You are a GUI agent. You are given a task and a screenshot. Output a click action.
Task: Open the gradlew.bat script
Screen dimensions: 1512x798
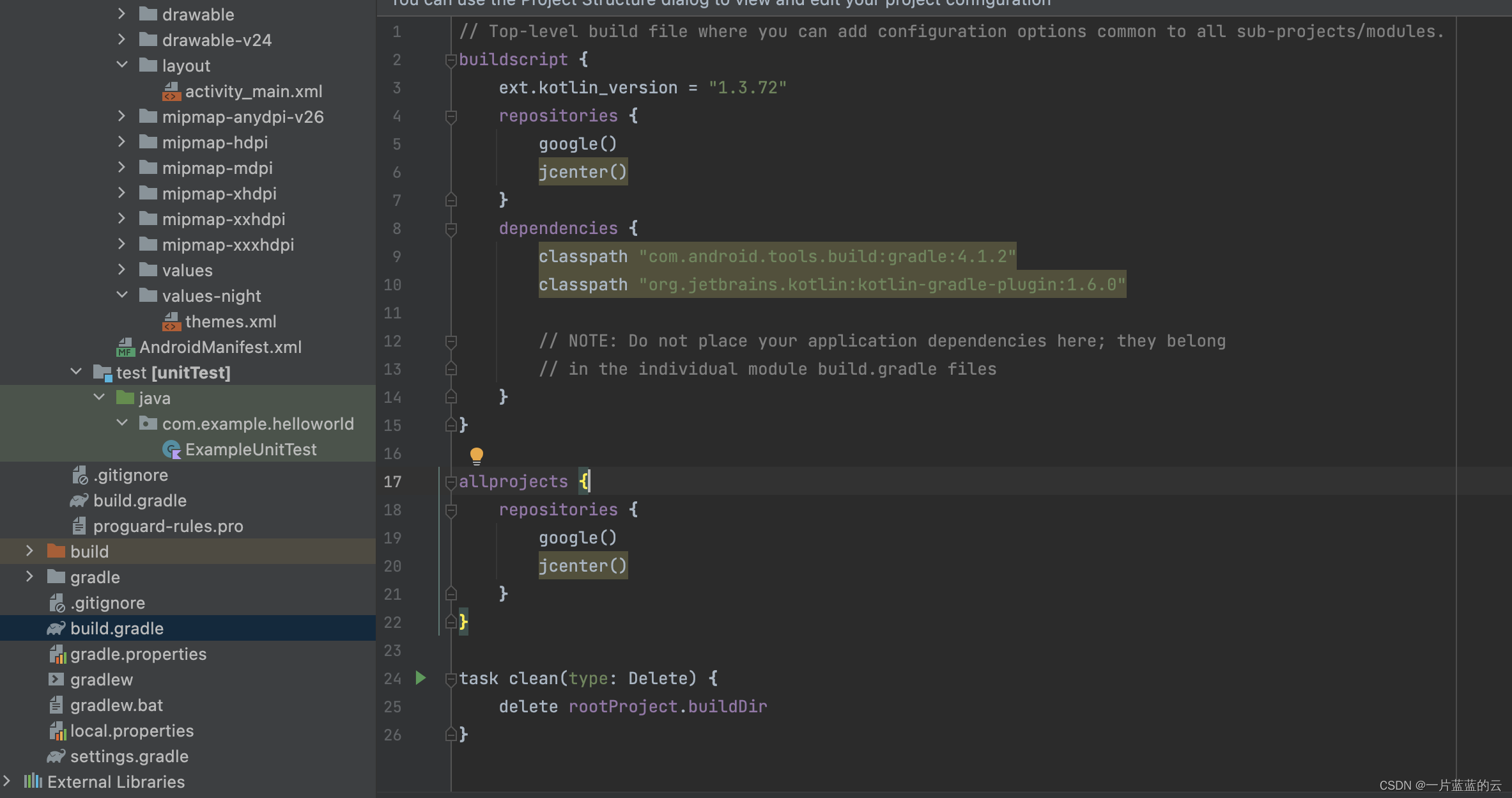[116, 705]
